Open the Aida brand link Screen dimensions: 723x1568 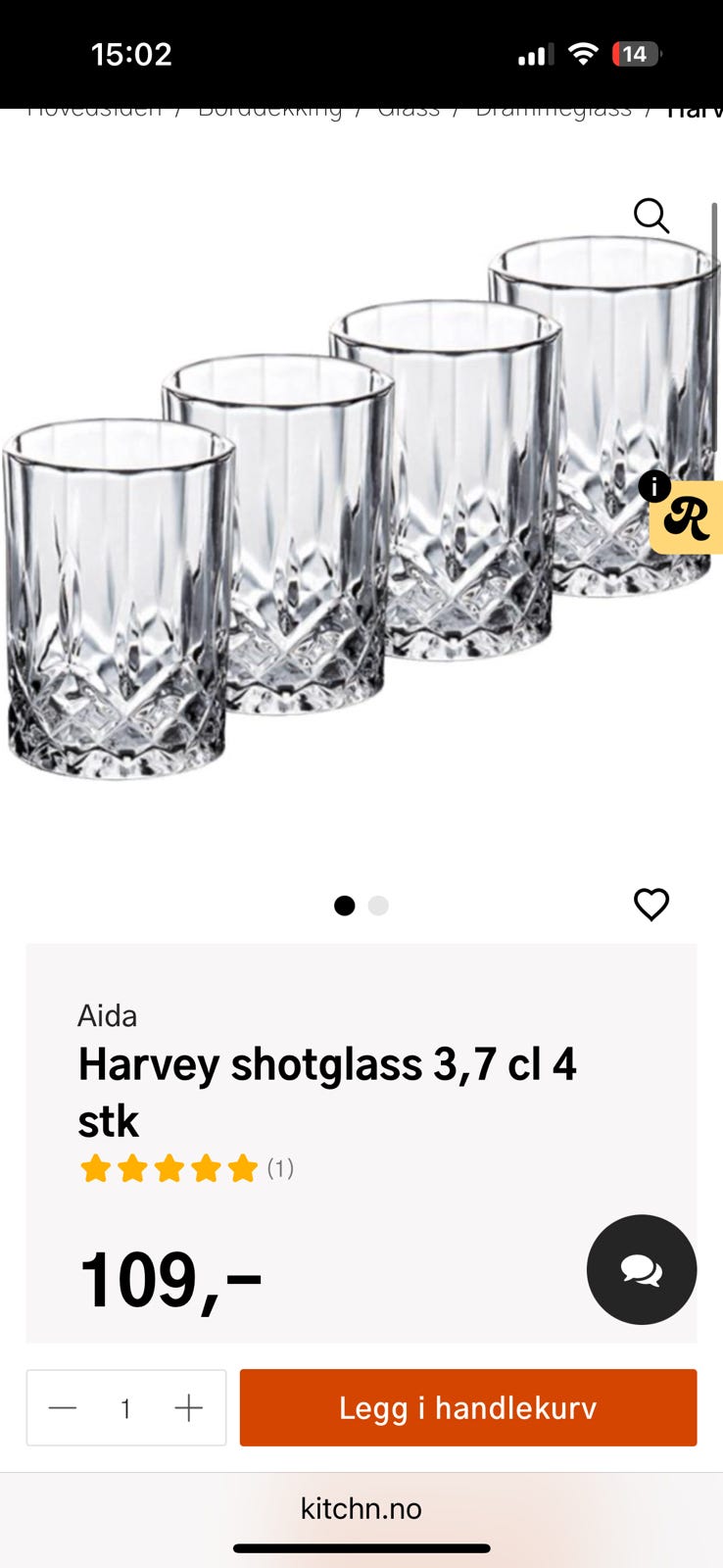tap(108, 1015)
